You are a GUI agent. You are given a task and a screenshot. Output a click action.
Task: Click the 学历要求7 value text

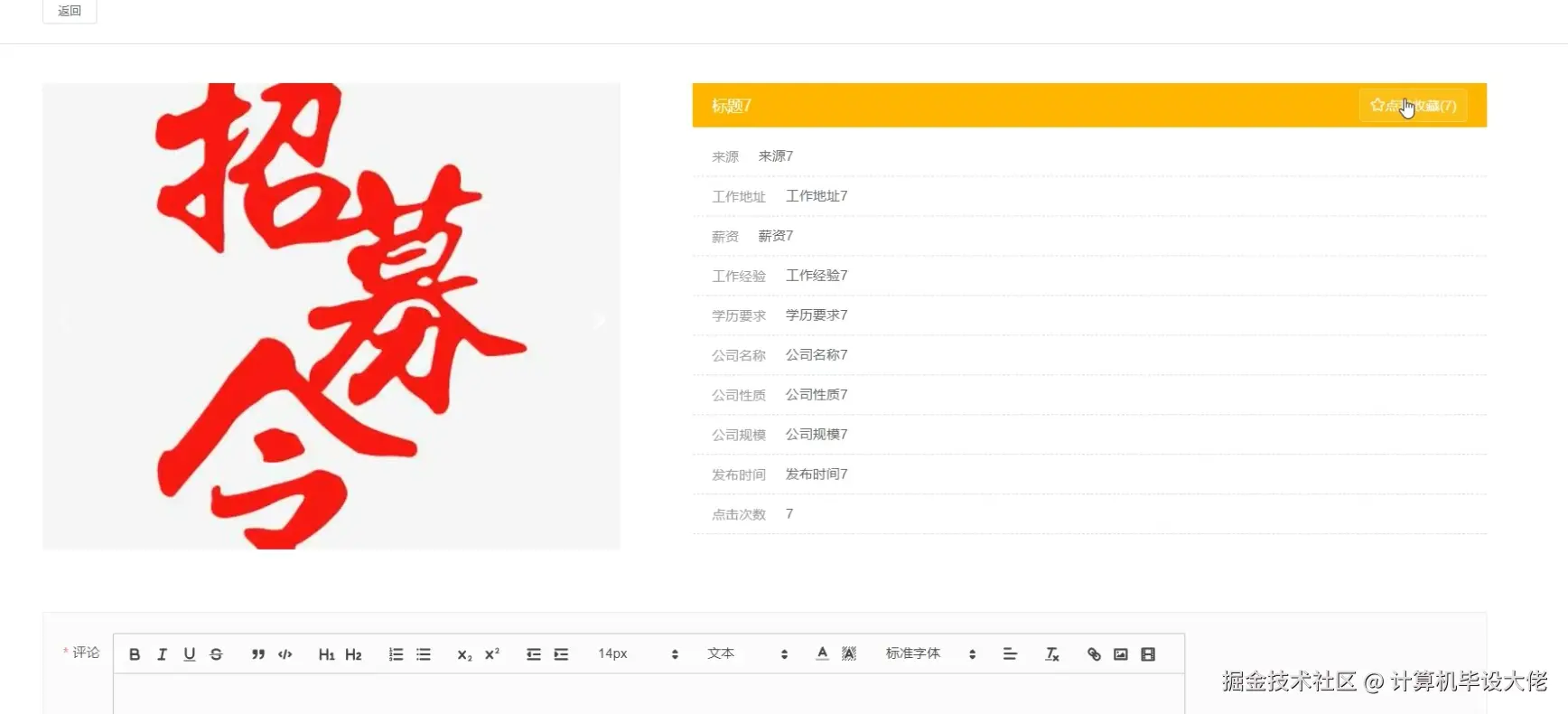817,315
